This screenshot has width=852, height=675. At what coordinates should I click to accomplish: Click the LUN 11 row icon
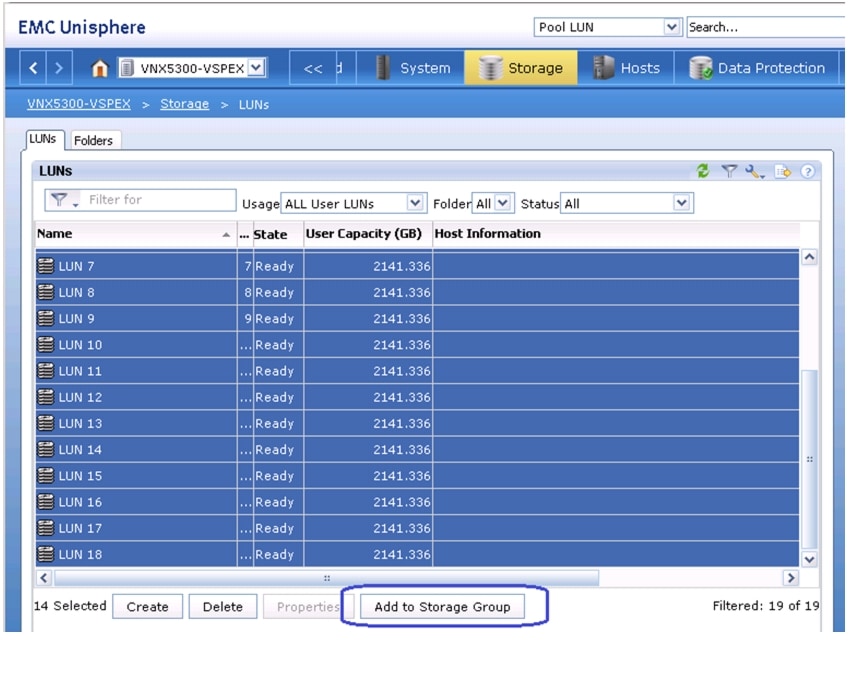point(46,371)
